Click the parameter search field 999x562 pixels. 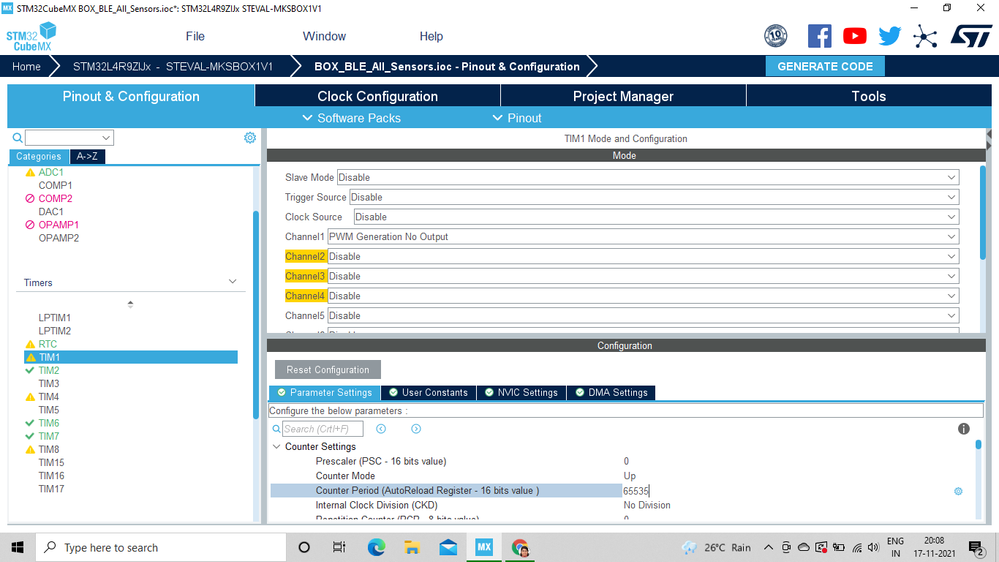point(322,429)
